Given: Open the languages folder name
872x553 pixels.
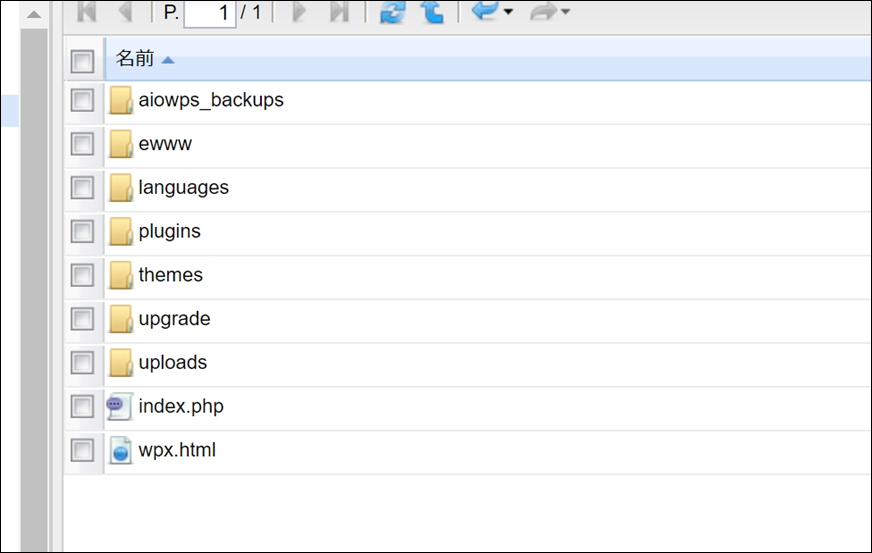Looking at the screenshot, I should (x=184, y=188).
